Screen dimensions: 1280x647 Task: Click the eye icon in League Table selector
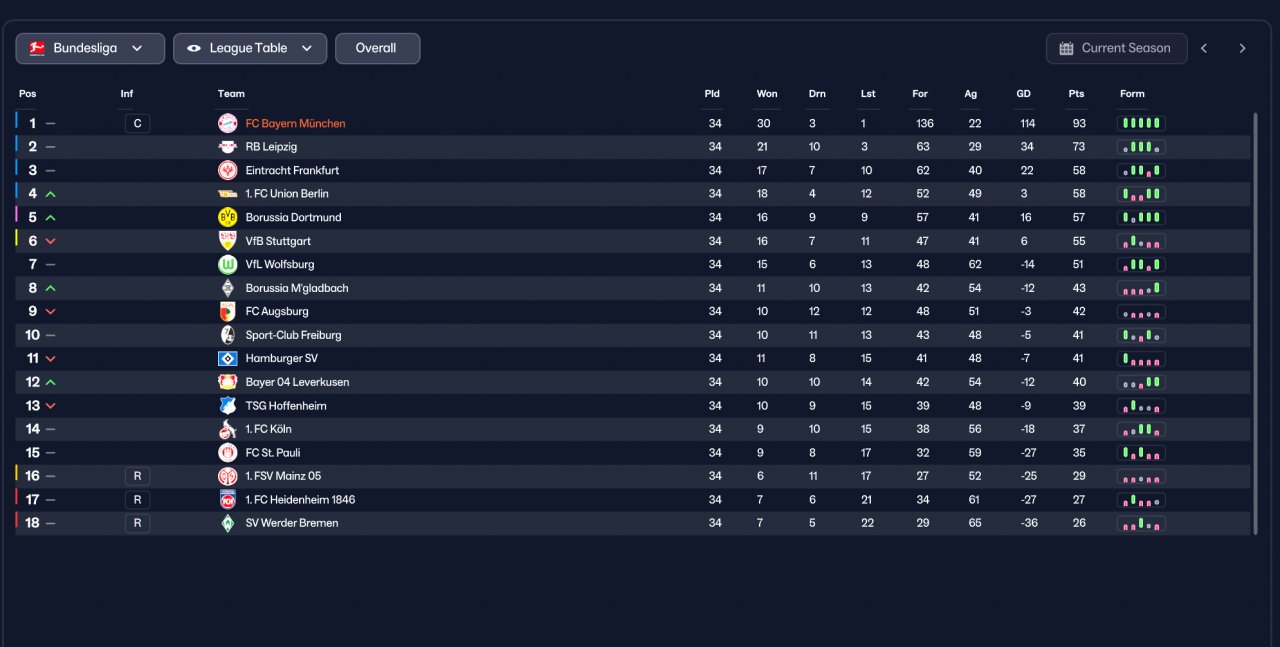point(194,48)
